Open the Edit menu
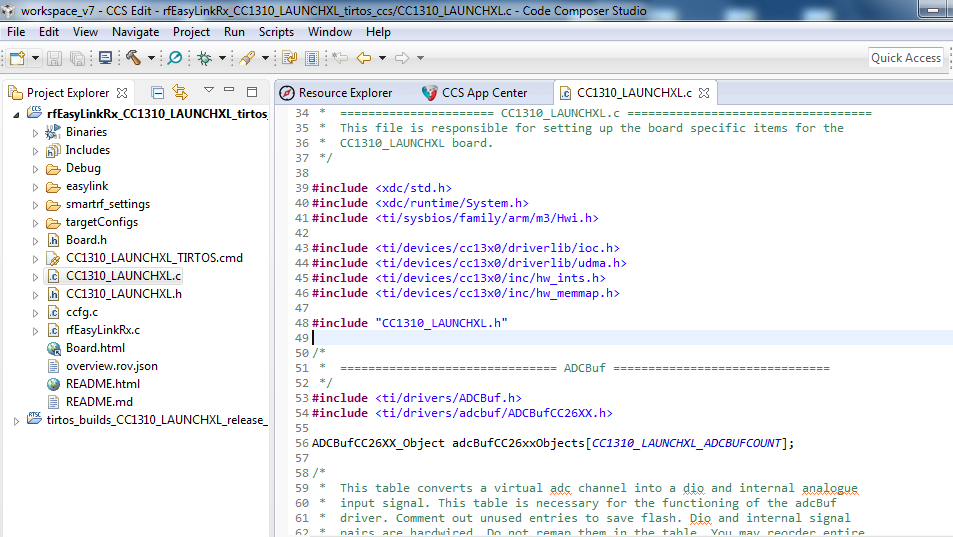The height and width of the screenshot is (537, 953). pos(49,32)
